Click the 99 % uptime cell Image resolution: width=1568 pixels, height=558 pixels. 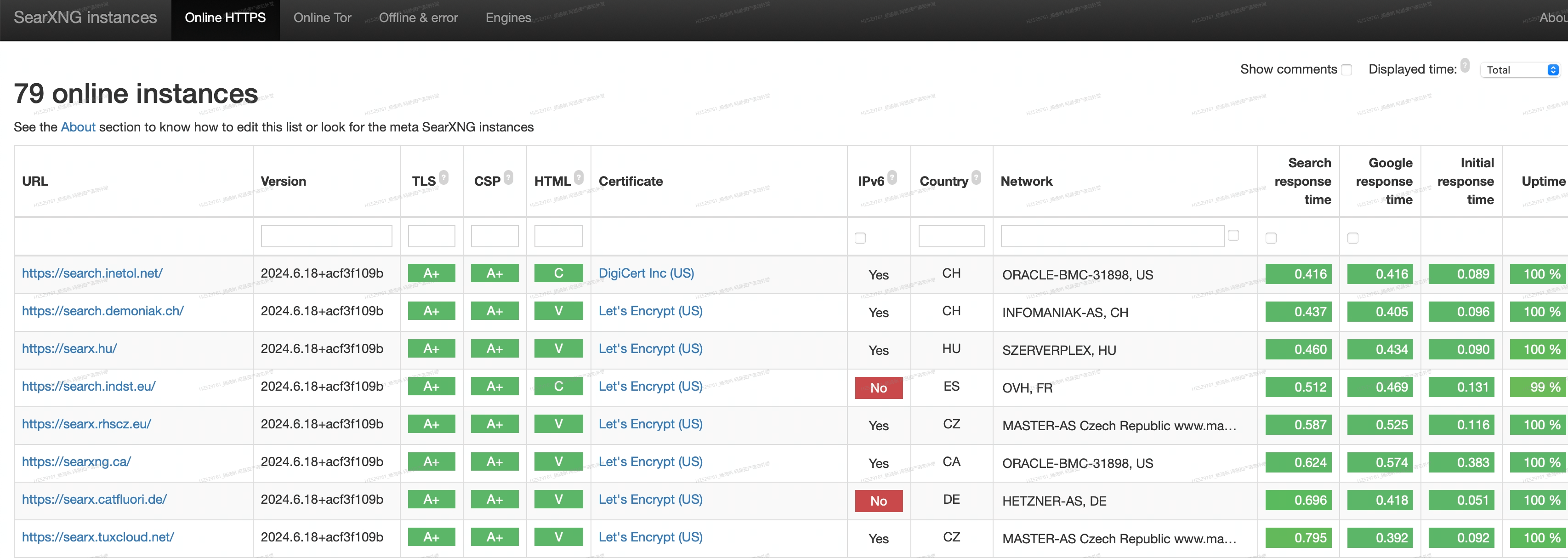click(x=1538, y=387)
